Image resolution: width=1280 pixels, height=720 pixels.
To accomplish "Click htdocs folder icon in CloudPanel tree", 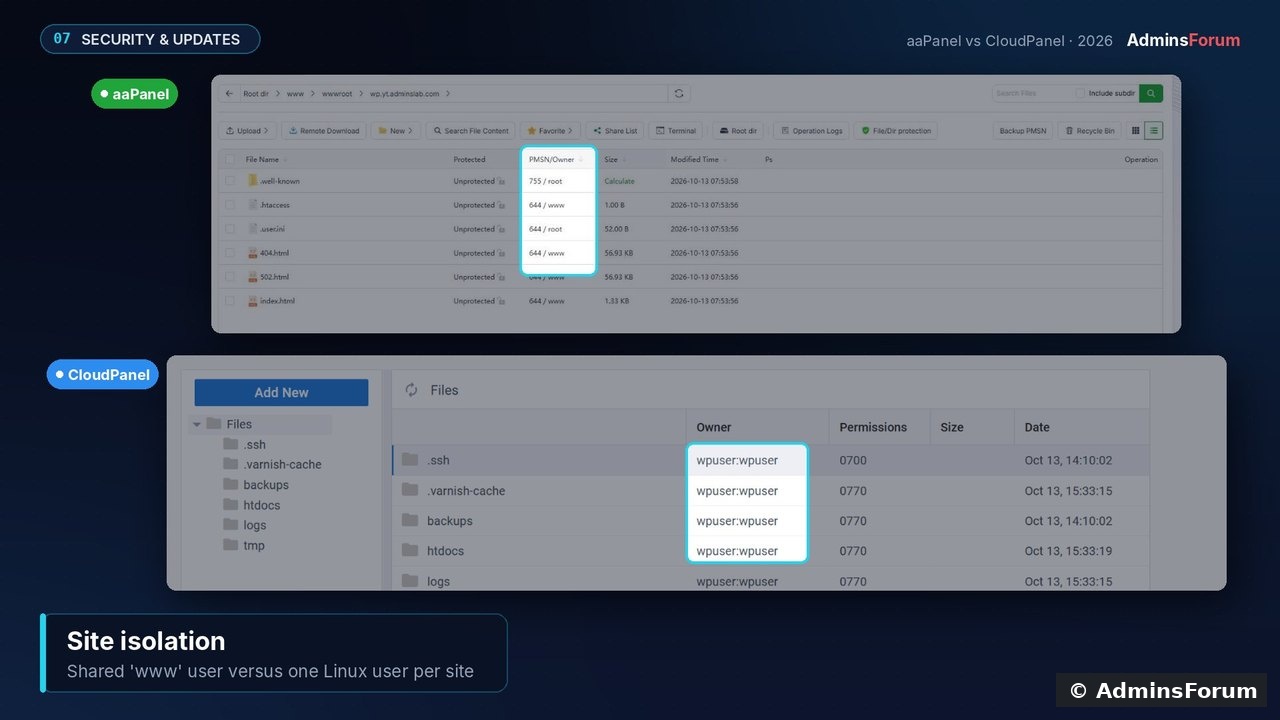I will pos(231,505).
